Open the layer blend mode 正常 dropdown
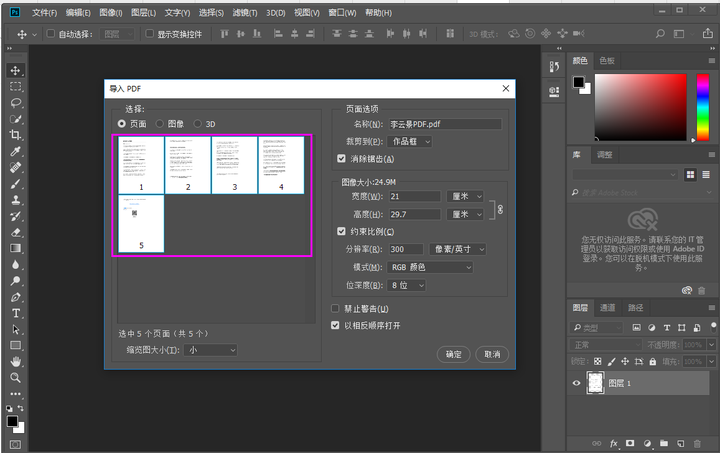 pyautogui.click(x=605, y=345)
